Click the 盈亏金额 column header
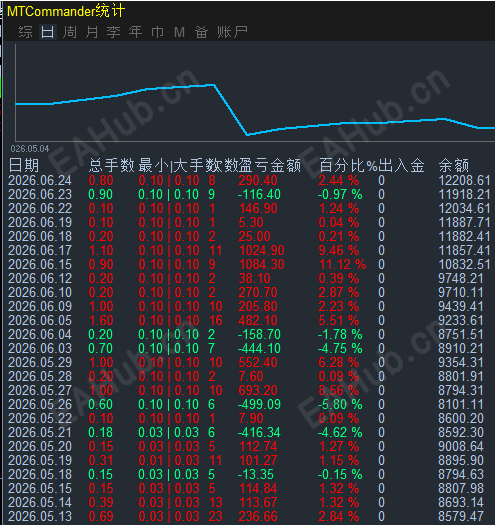This screenshot has width=495, height=525. 270,165
